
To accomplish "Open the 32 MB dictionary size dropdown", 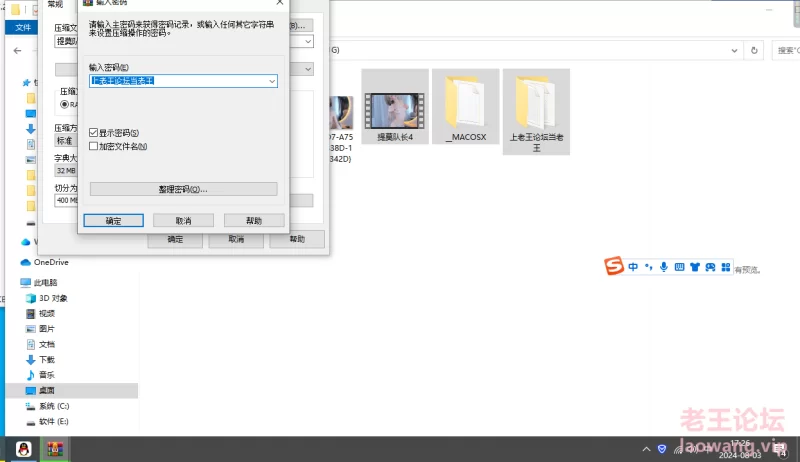I will click(66, 170).
